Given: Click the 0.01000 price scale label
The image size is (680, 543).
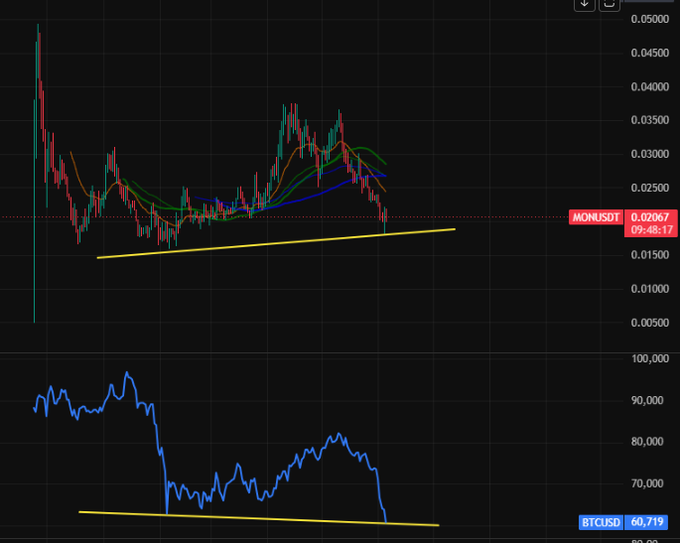Looking at the screenshot, I should coord(650,289).
